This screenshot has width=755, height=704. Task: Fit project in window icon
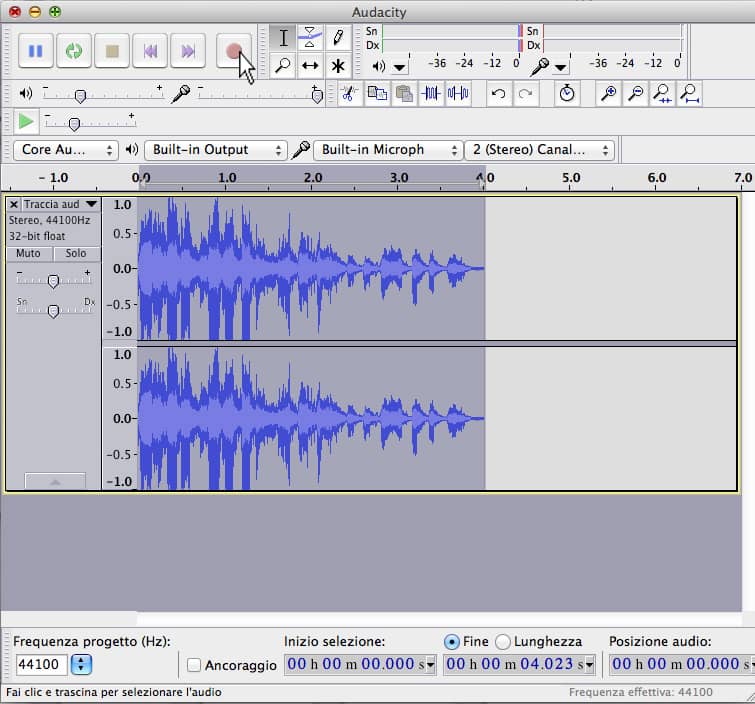click(x=690, y=93)
